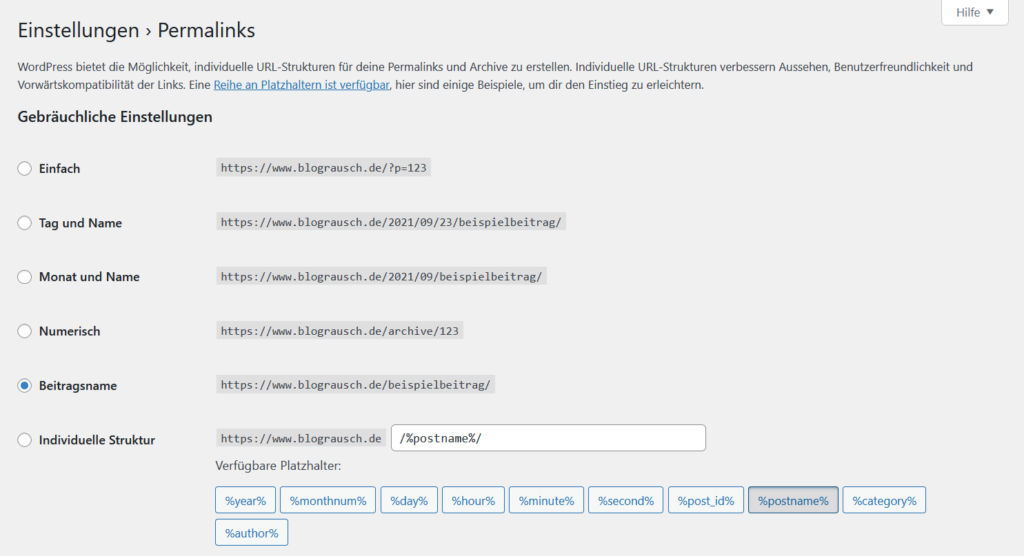Insert the %second% placeholder

tap(626, 500)
